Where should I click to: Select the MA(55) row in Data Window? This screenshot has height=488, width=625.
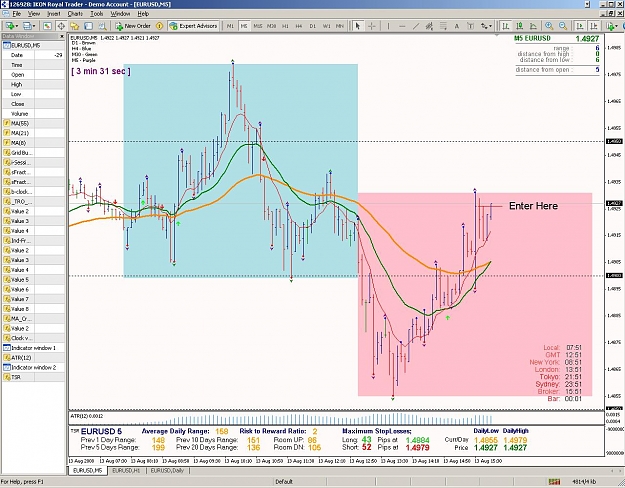pos(33,123)
